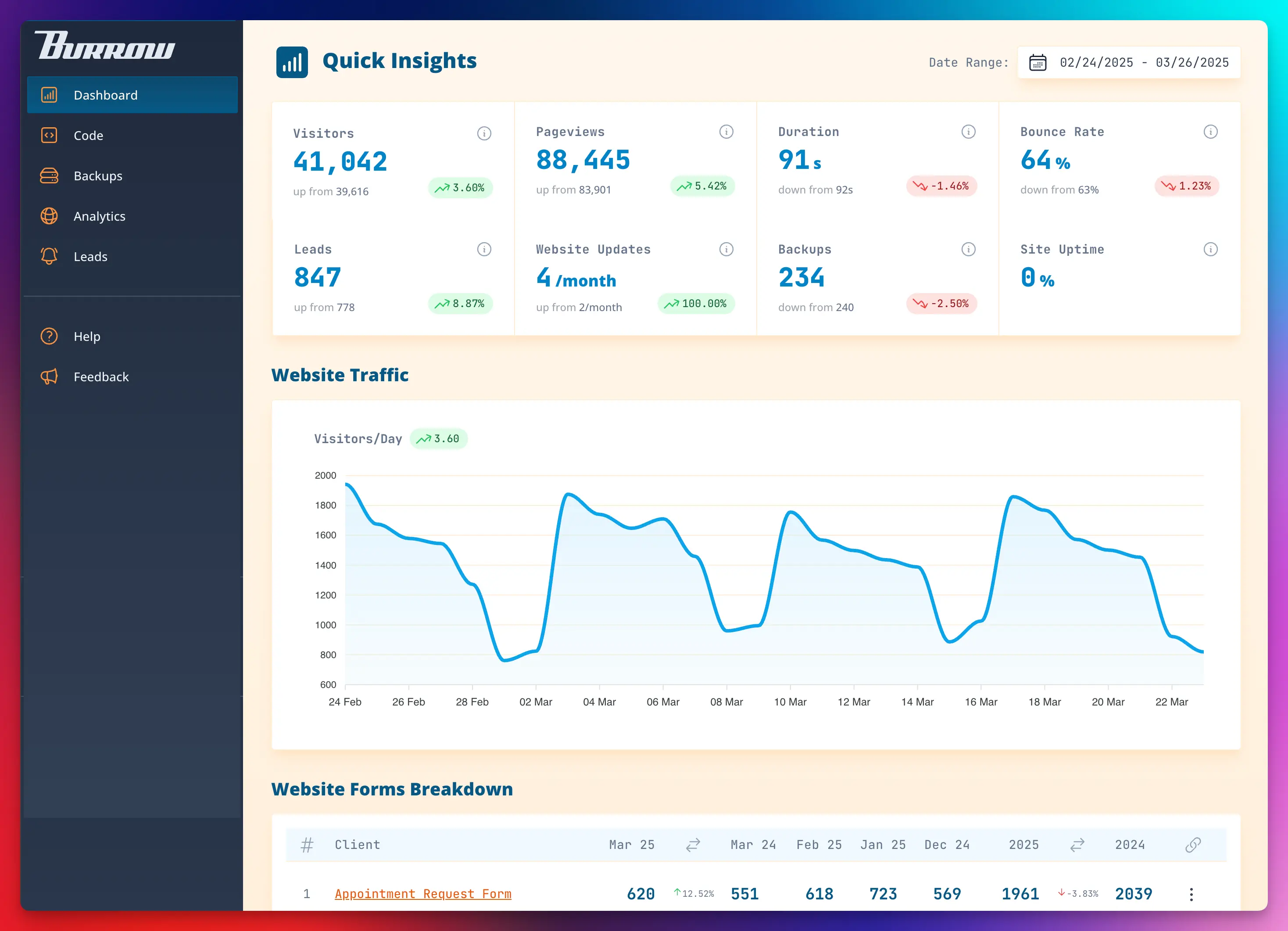Click the swap arrows icon after Mar 25
The width and height of the screenshot is (1288, 931).
click(x=693, y=845)
